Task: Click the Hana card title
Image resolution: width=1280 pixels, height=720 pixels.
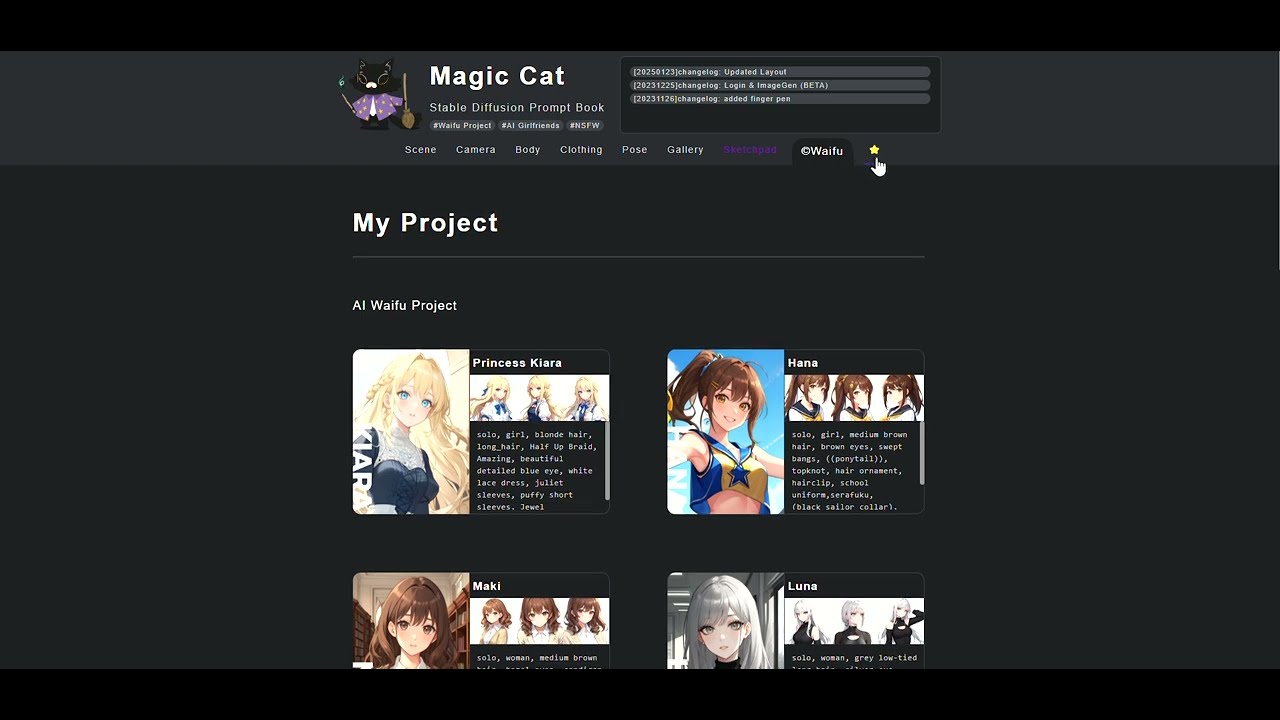Action: pos(803,363)
